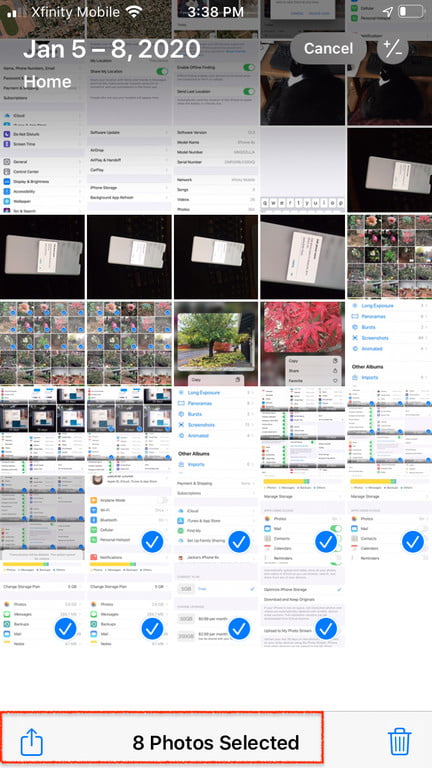Tap the '3:38 PM' clock
The image size is (432, 768).
[x=216, y=12]
